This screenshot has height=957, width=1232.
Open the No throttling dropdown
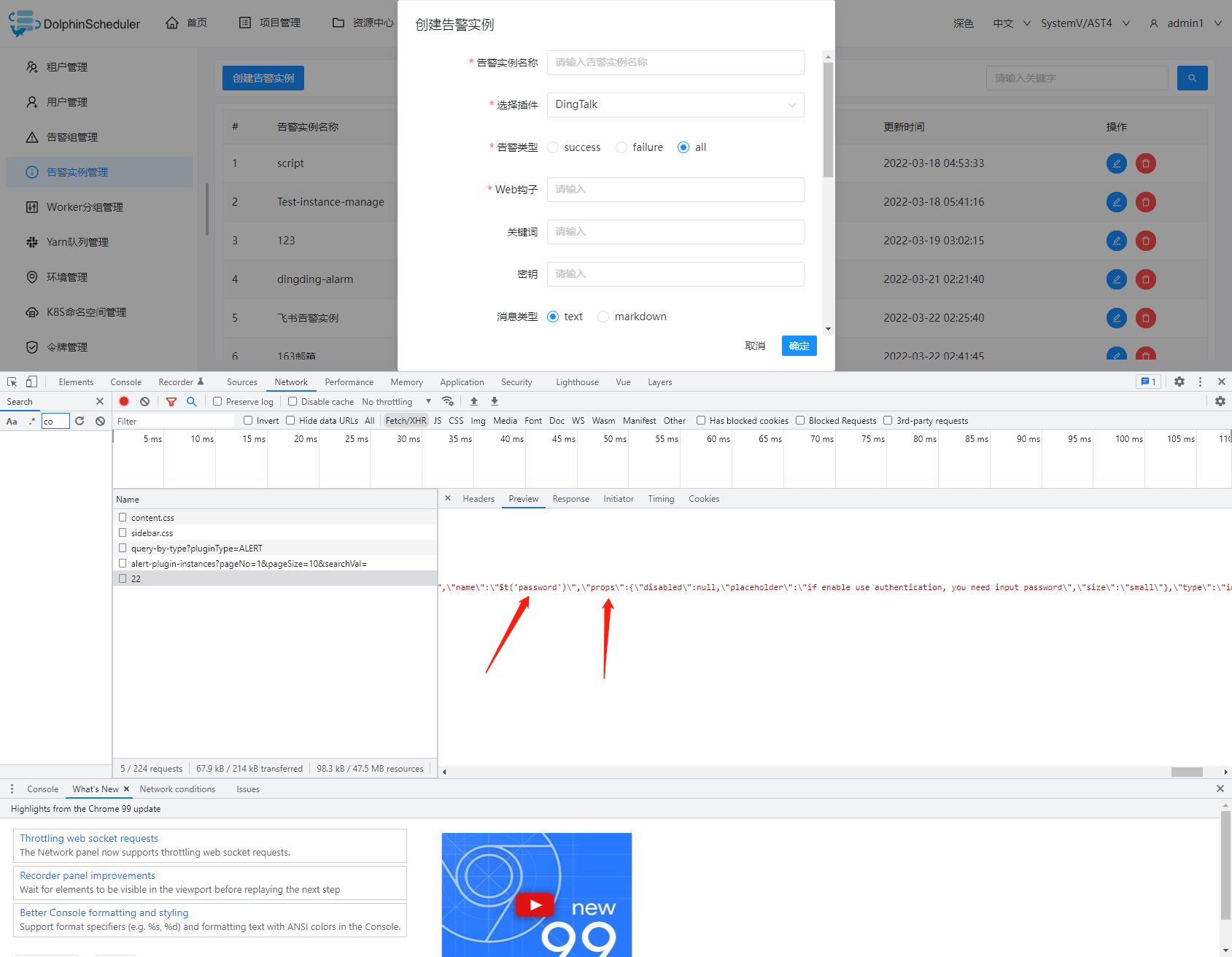pos(392,401)
